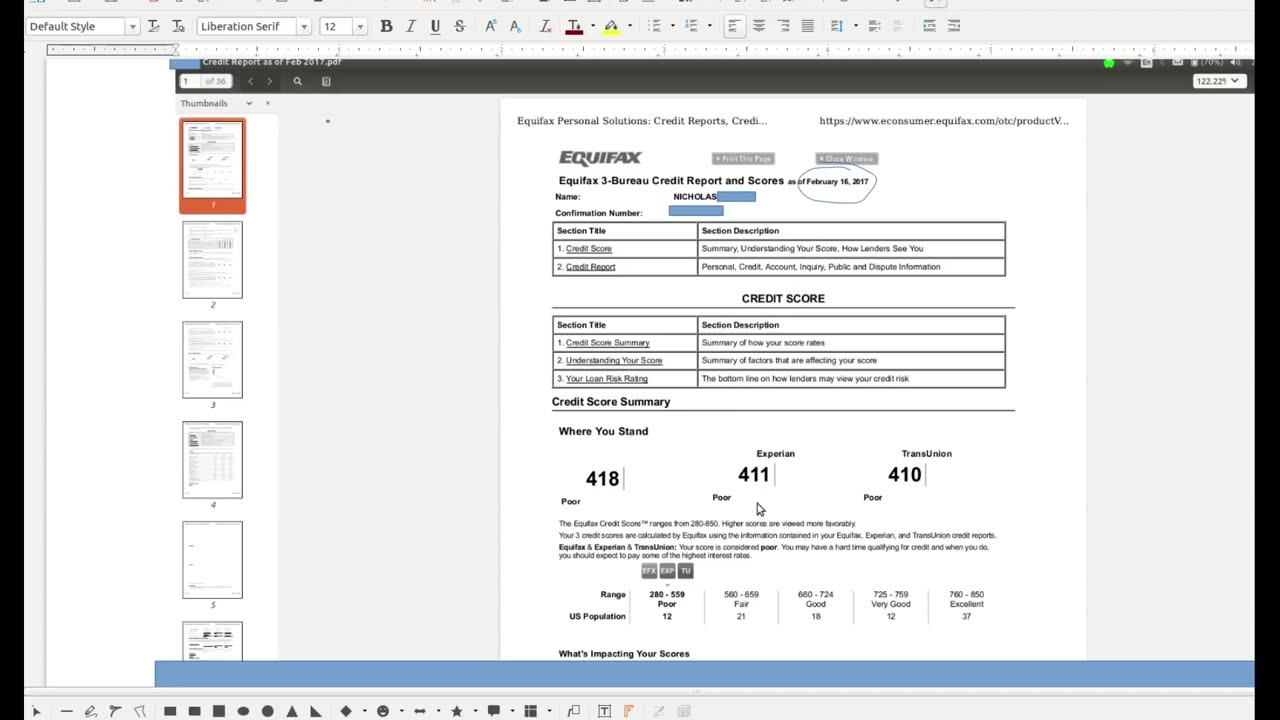The width and height of the screenshot is (1280, 720).
Task: Click the bullet list icon
Action: [x=655, y=26]
